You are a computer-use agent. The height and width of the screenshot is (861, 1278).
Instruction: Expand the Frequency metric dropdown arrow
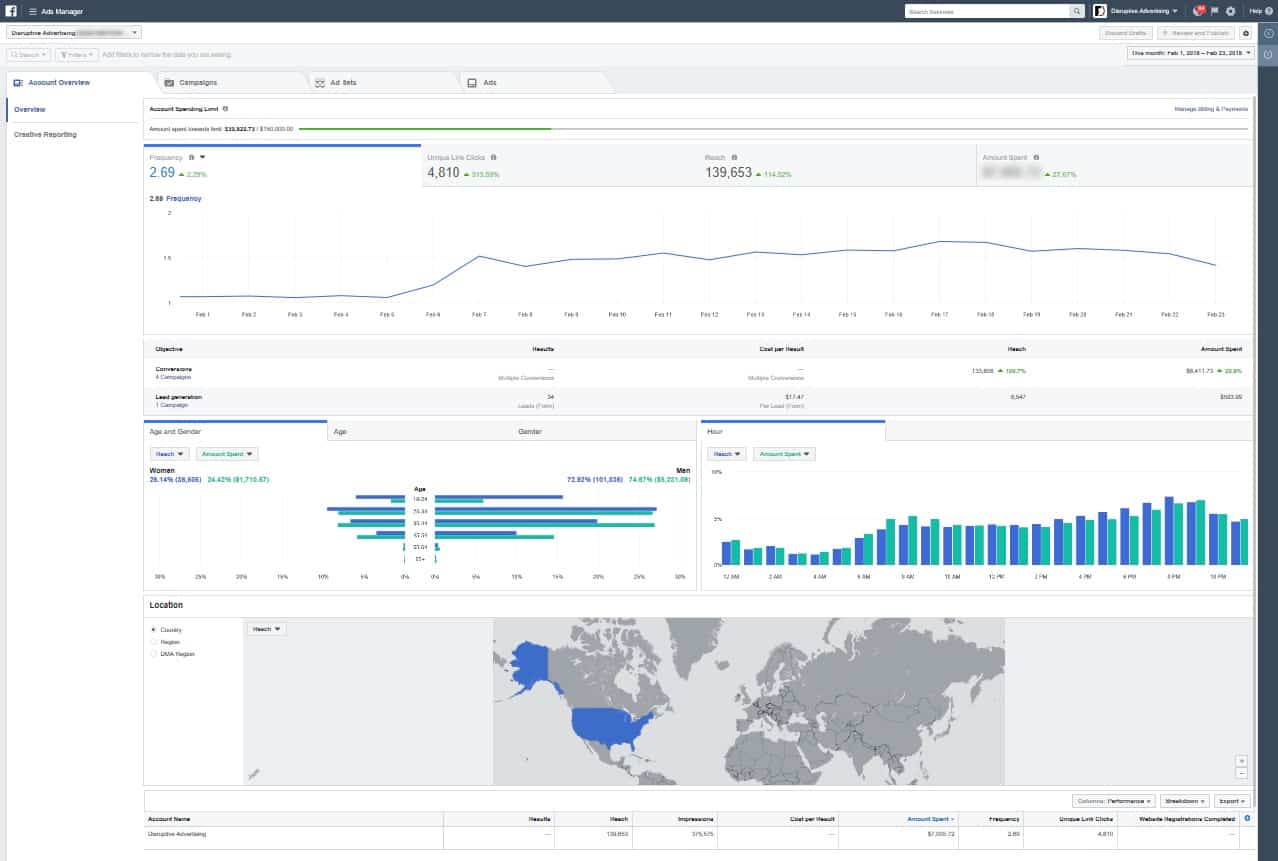[202, 157]
